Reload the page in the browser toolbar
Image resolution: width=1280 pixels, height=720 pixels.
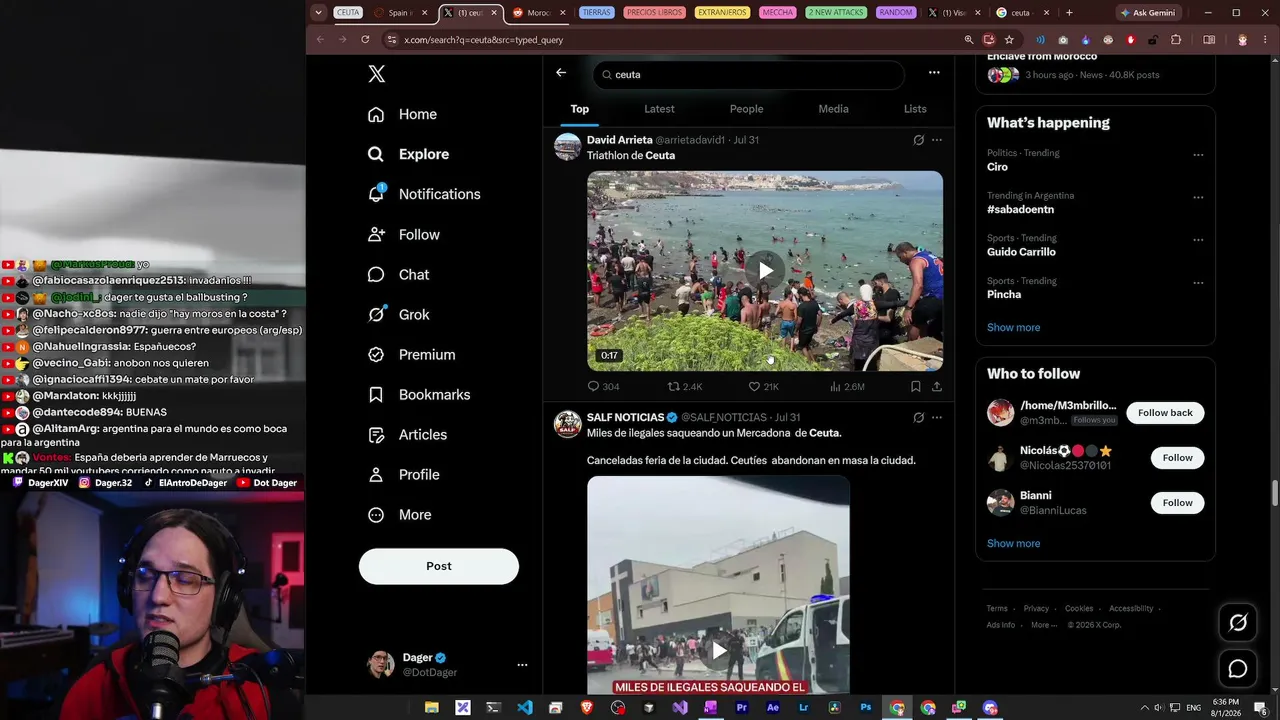tap(365, 40)
